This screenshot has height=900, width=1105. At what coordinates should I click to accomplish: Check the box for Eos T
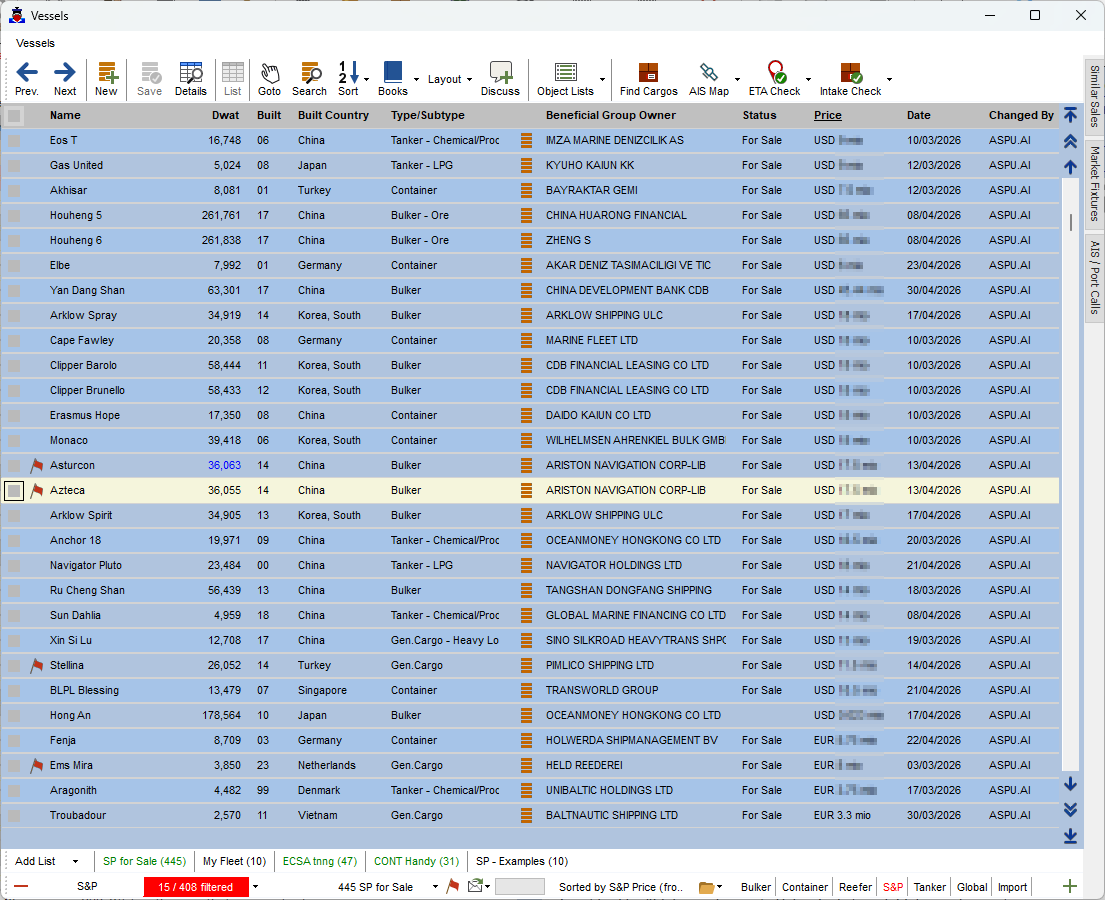[x=14, y=141]
